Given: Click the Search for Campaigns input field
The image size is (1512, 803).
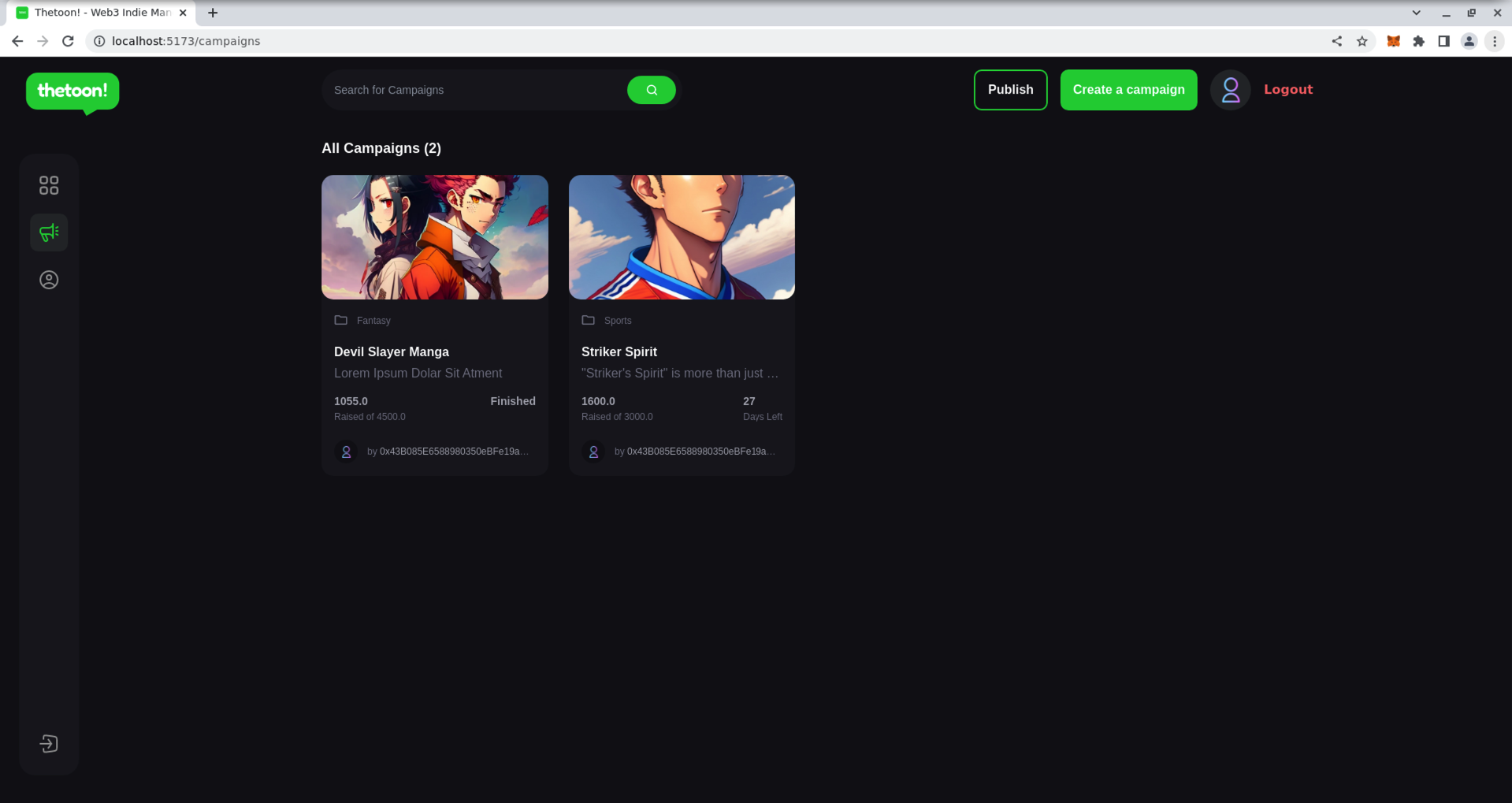Looking at the screenshot, I should [473, 89].
